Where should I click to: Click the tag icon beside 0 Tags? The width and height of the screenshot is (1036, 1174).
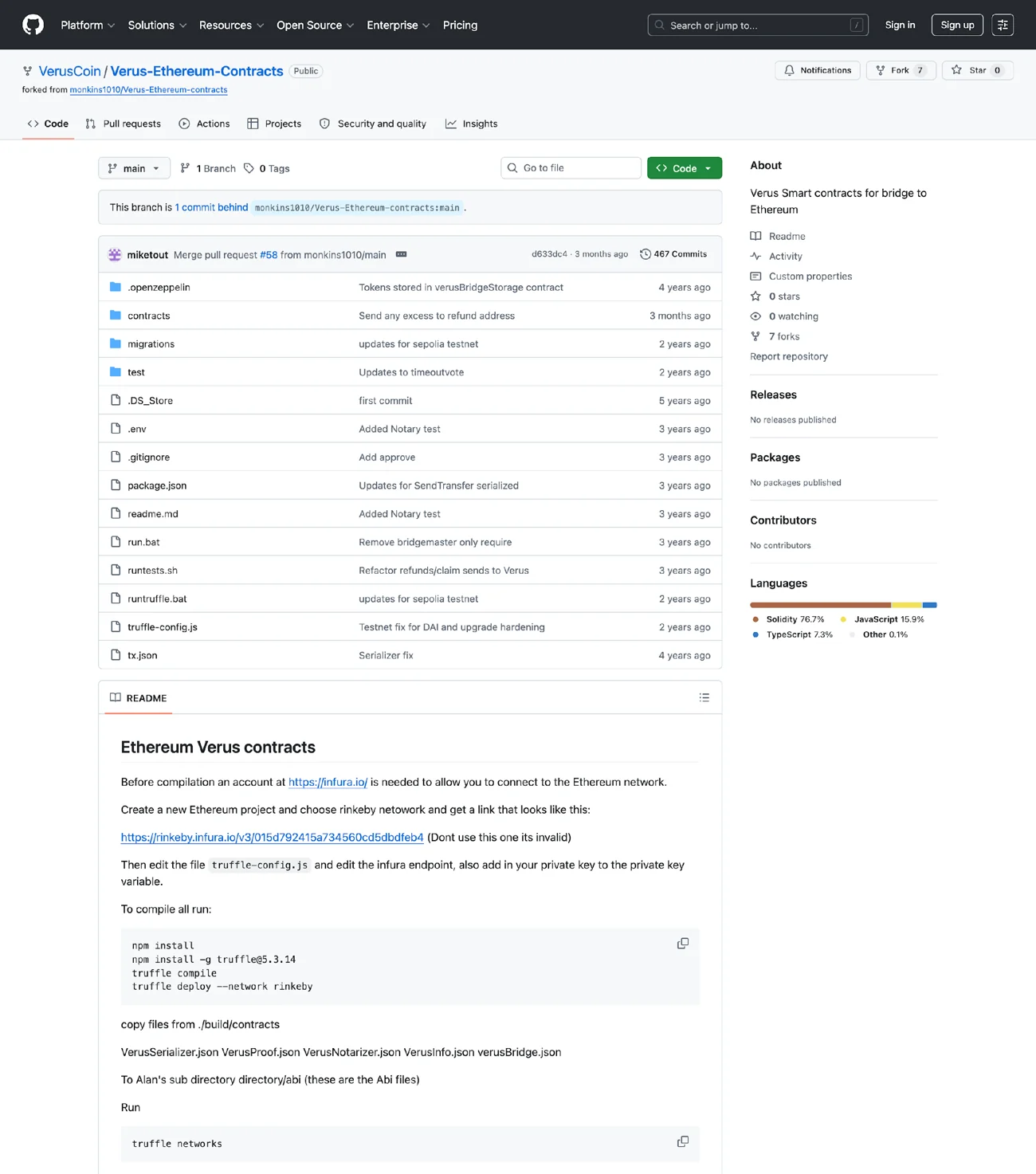tap(249, 168)
